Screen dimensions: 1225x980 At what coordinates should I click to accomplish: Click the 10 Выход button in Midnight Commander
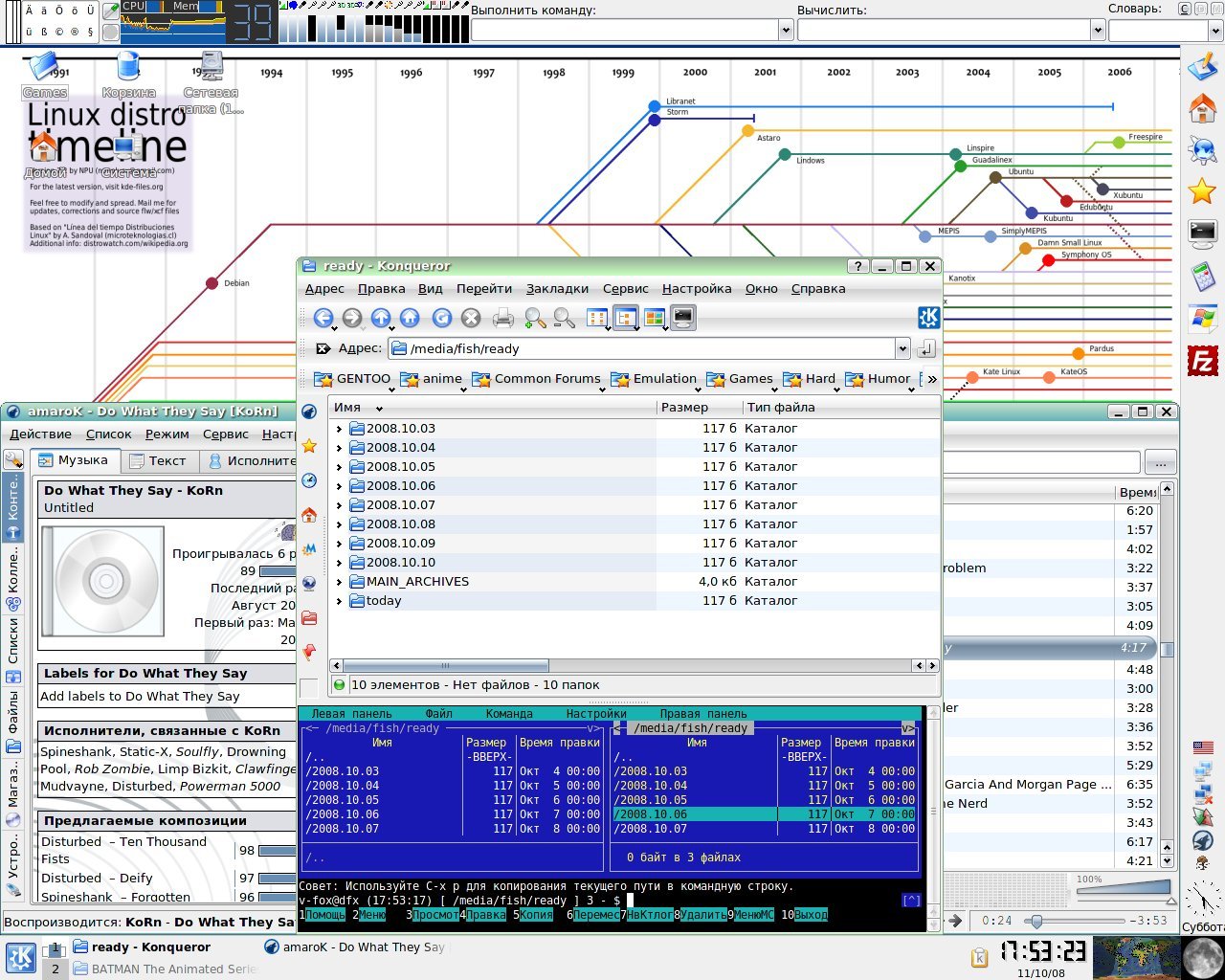(x=803, y=915)
